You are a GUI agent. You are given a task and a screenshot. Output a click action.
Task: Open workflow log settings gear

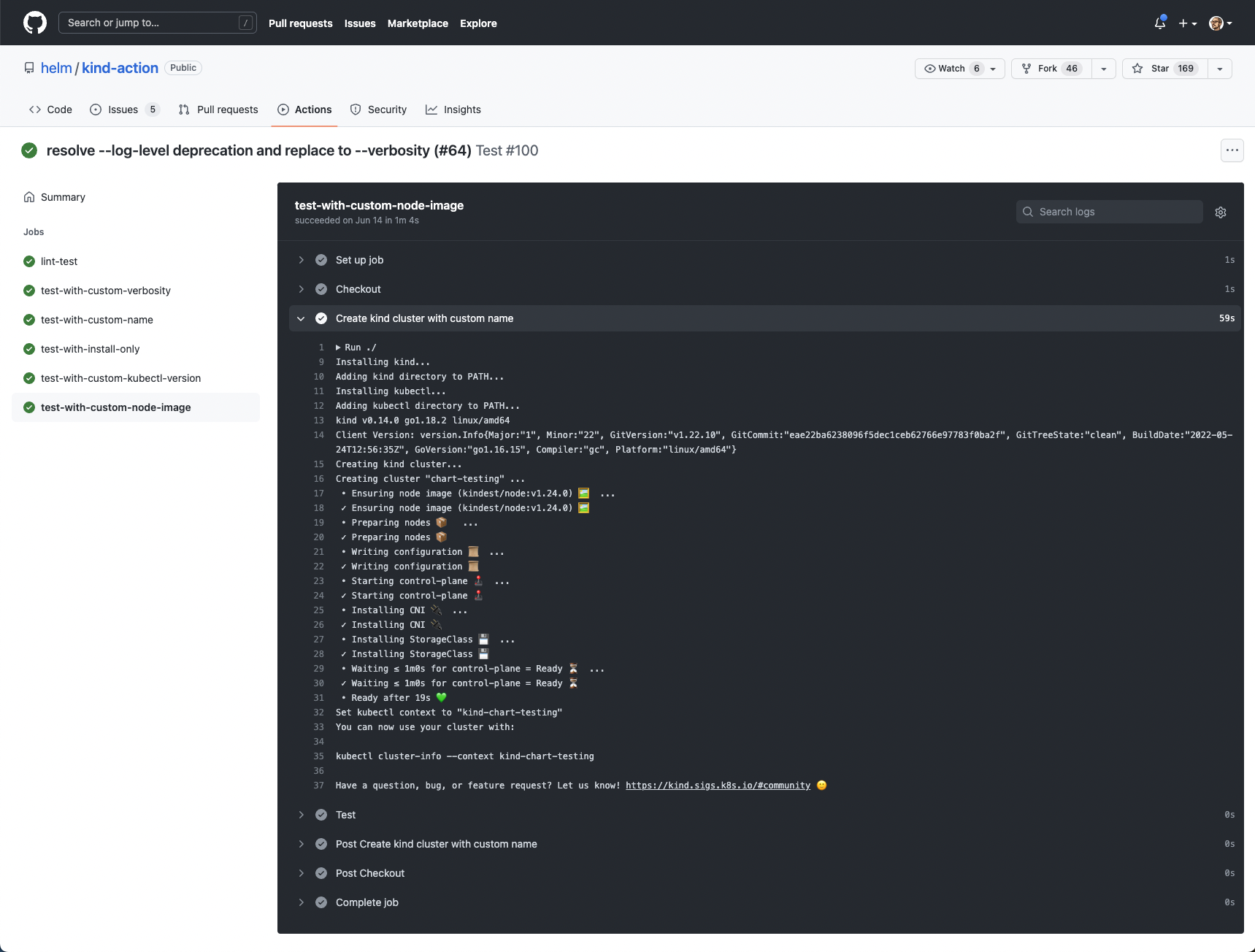coord(1221,212)
